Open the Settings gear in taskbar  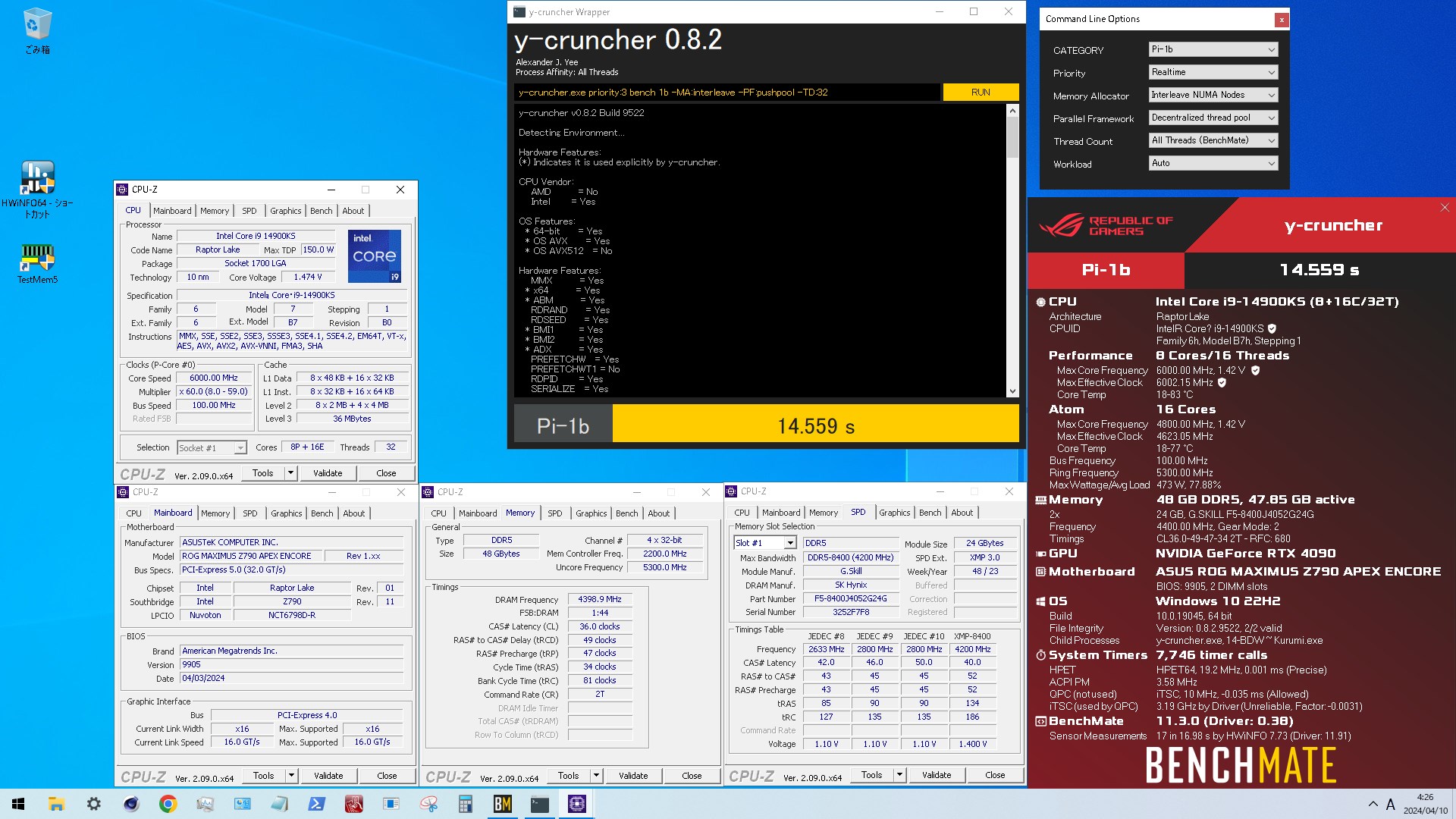click(93, 804)
